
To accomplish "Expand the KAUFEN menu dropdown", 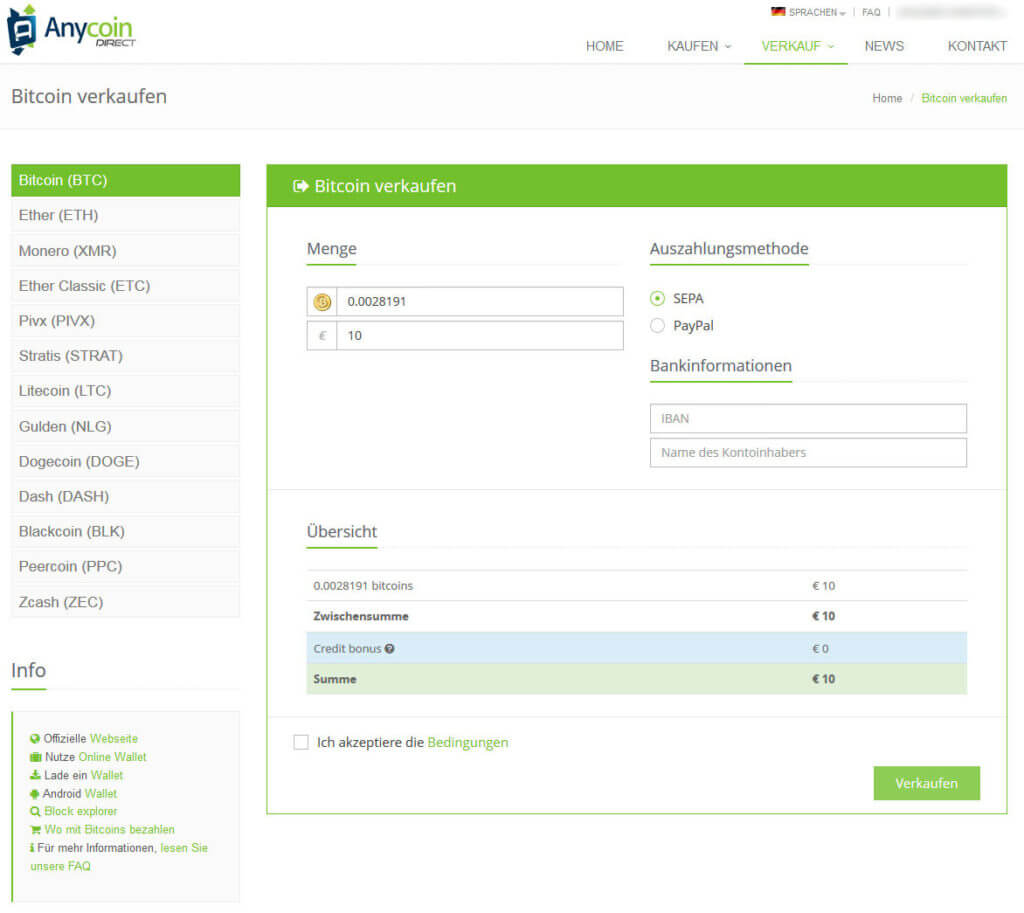I will pyautogui.click(x=699, y=46).
